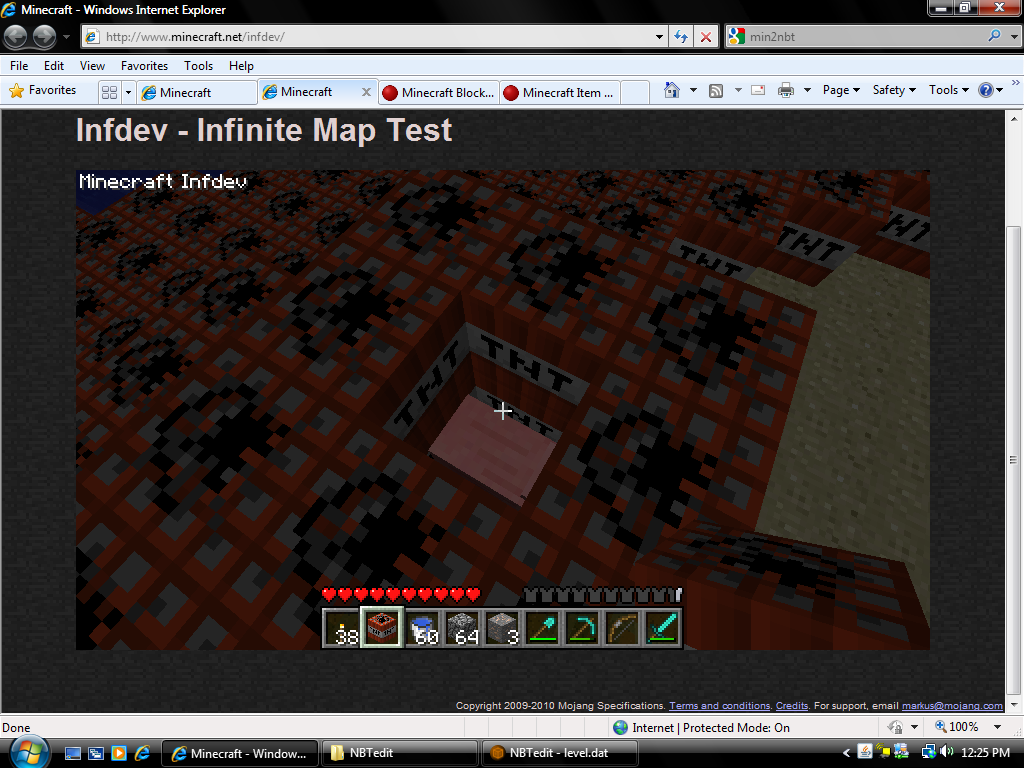Open the Terms and conditions link
1024x768 pixels.
click(x=720, y=705)
